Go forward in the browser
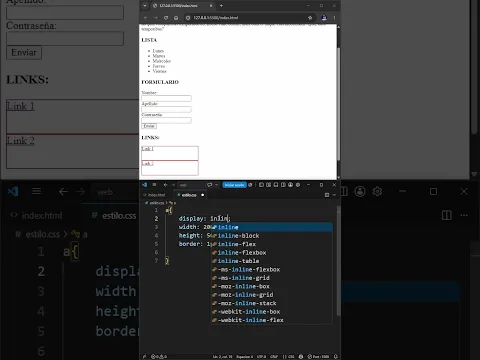The width and height of the screenshot is (480, 360). click(156, 18)
